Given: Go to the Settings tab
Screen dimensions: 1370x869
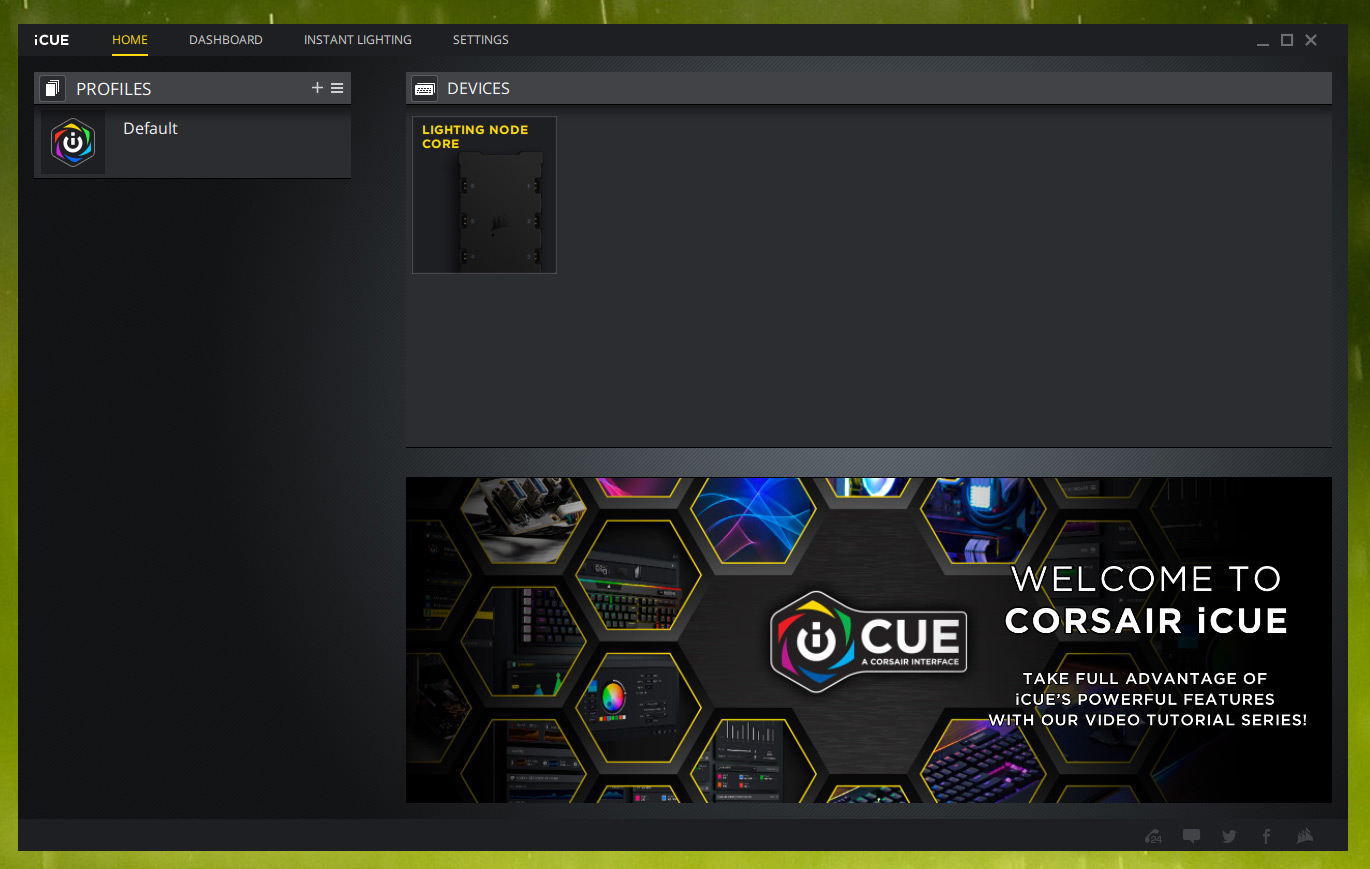Looking at the screenshot, I should 481,40.
